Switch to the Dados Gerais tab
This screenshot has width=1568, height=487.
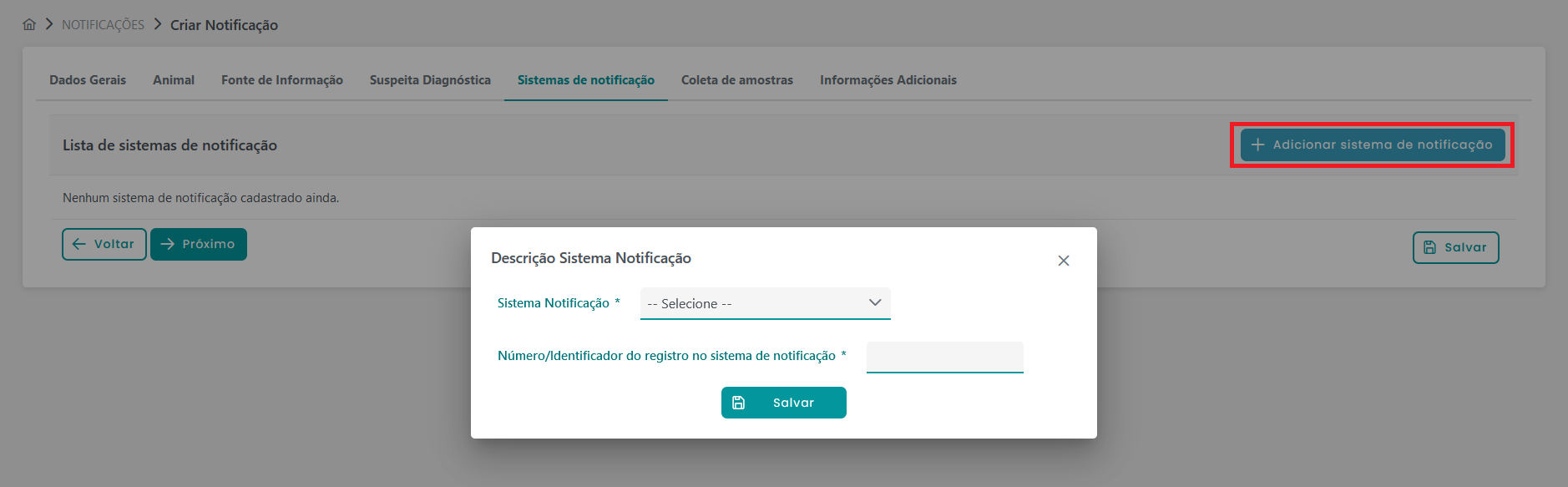coord(88,80)
